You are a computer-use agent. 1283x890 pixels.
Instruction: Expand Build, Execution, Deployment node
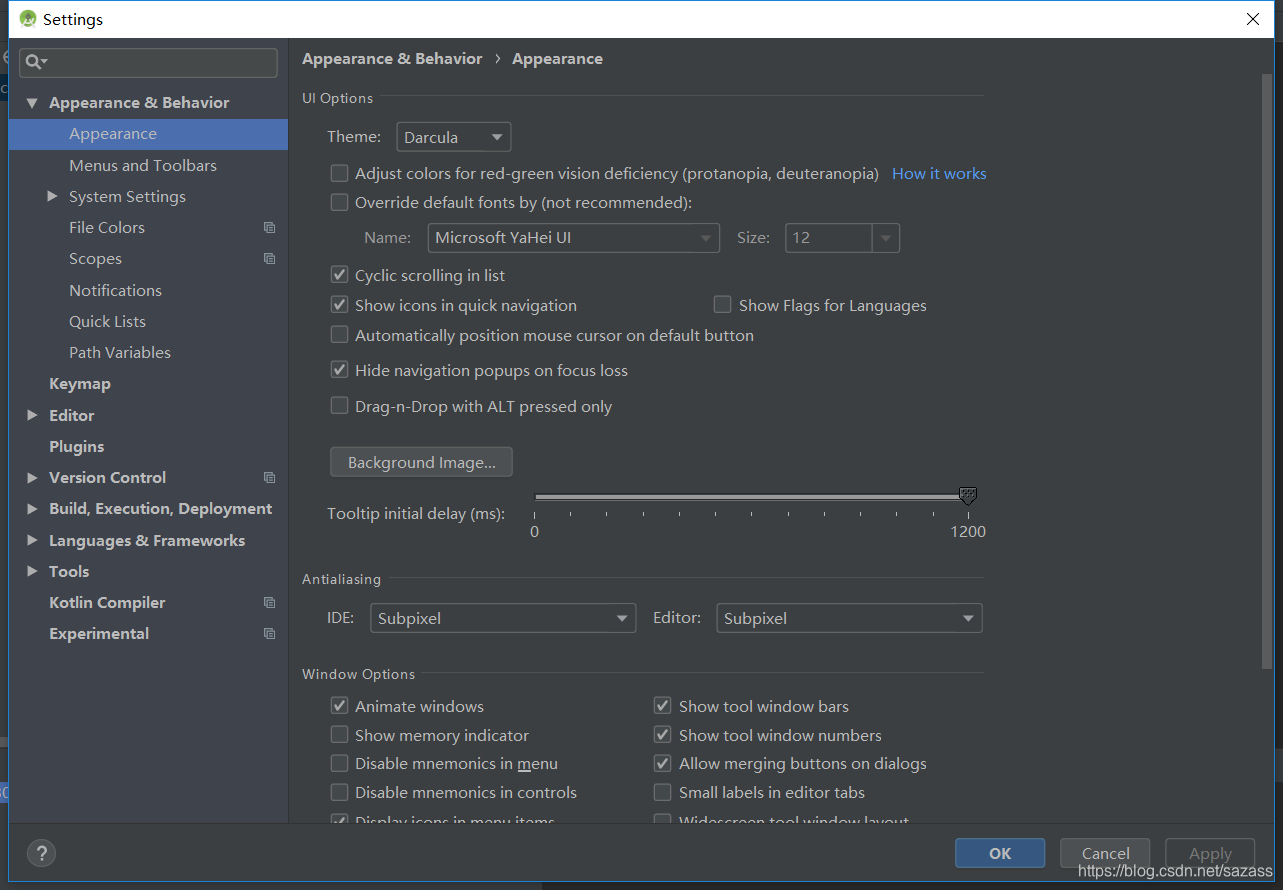[x=32, y=509]
